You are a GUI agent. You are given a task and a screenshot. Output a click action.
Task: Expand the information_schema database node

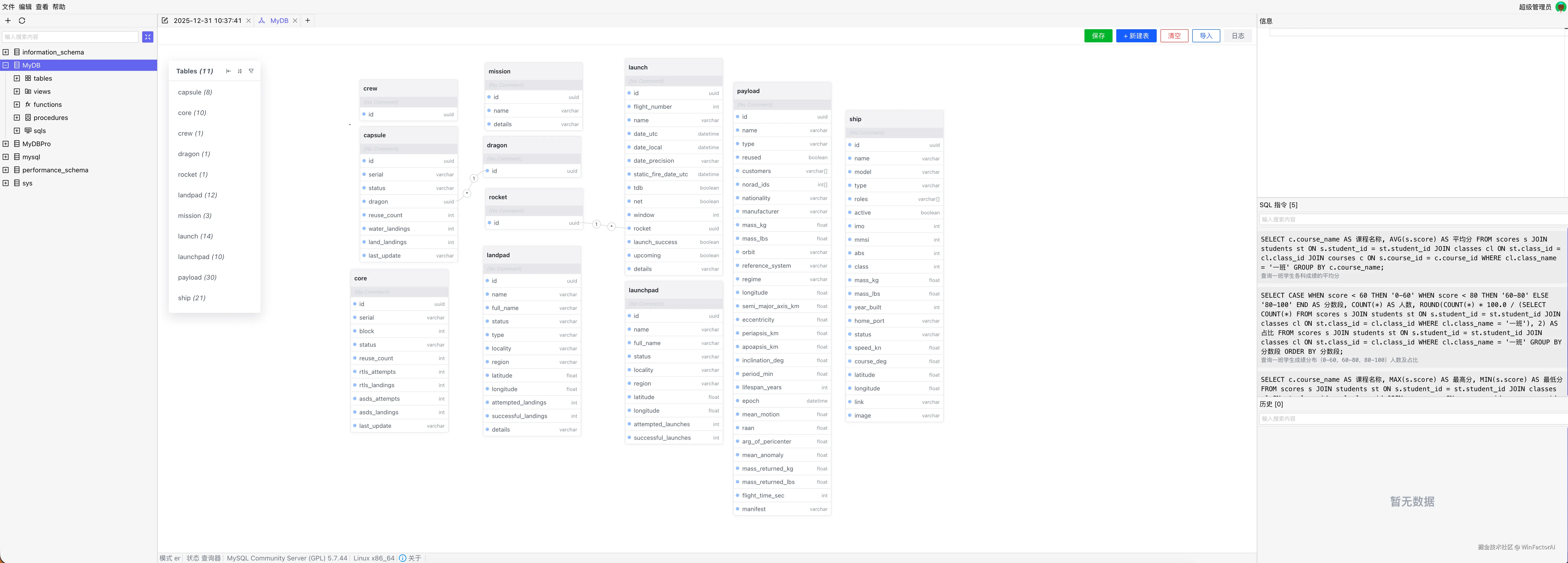pos(5,52)
